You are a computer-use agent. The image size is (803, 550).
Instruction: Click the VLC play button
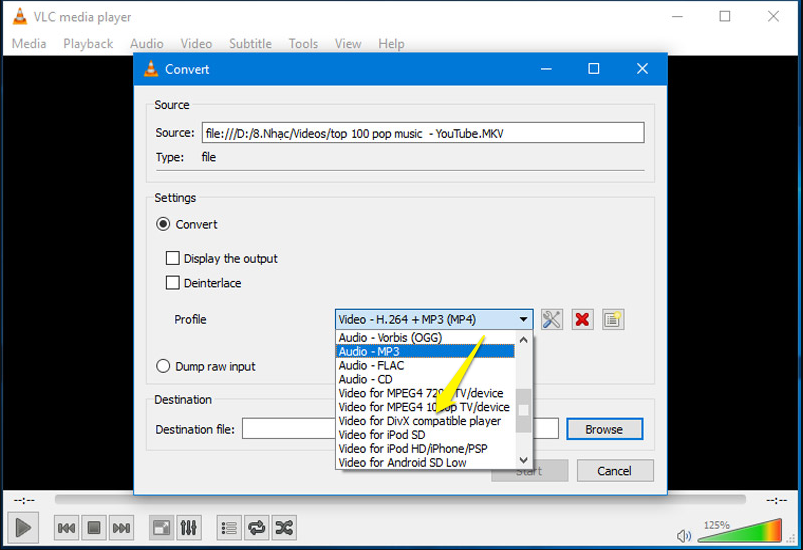pyautogui.click(x=23, y=527)
